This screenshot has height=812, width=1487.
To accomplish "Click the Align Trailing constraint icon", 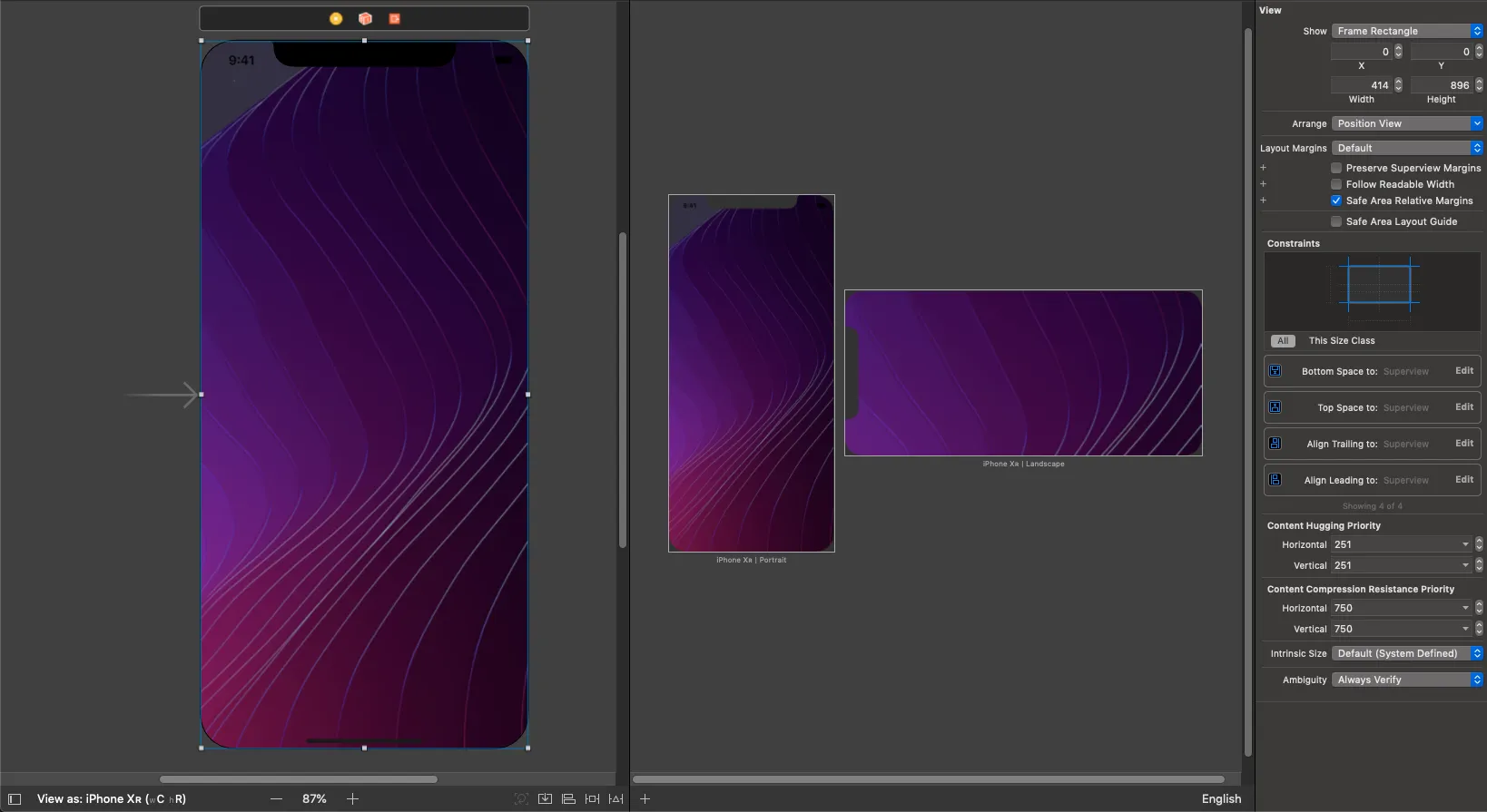I will point(1275,444).
